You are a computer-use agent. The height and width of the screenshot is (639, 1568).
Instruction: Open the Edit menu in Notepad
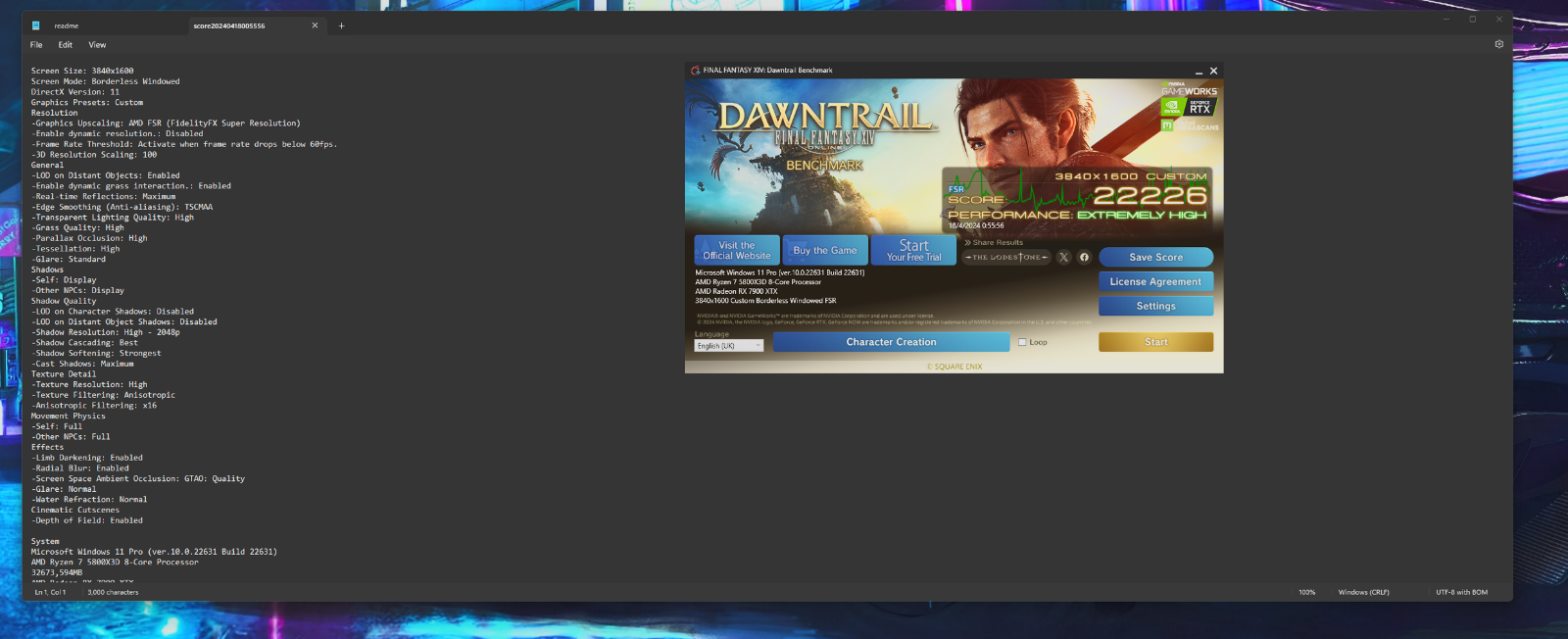(66, 45)
